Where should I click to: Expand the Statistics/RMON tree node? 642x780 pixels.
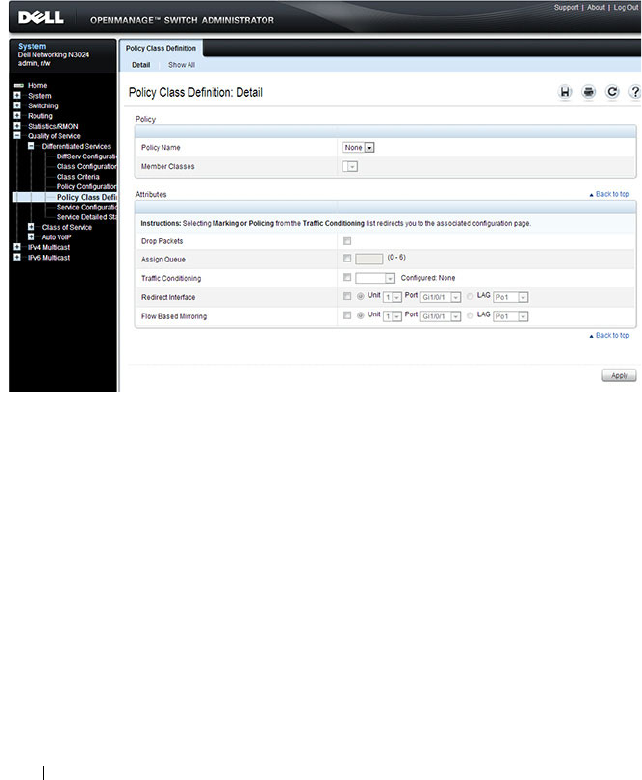coord(17,126)
